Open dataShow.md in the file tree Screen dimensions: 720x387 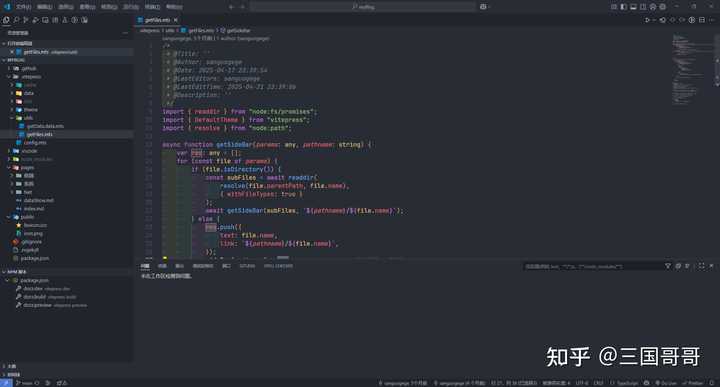[x=39, y=201]
